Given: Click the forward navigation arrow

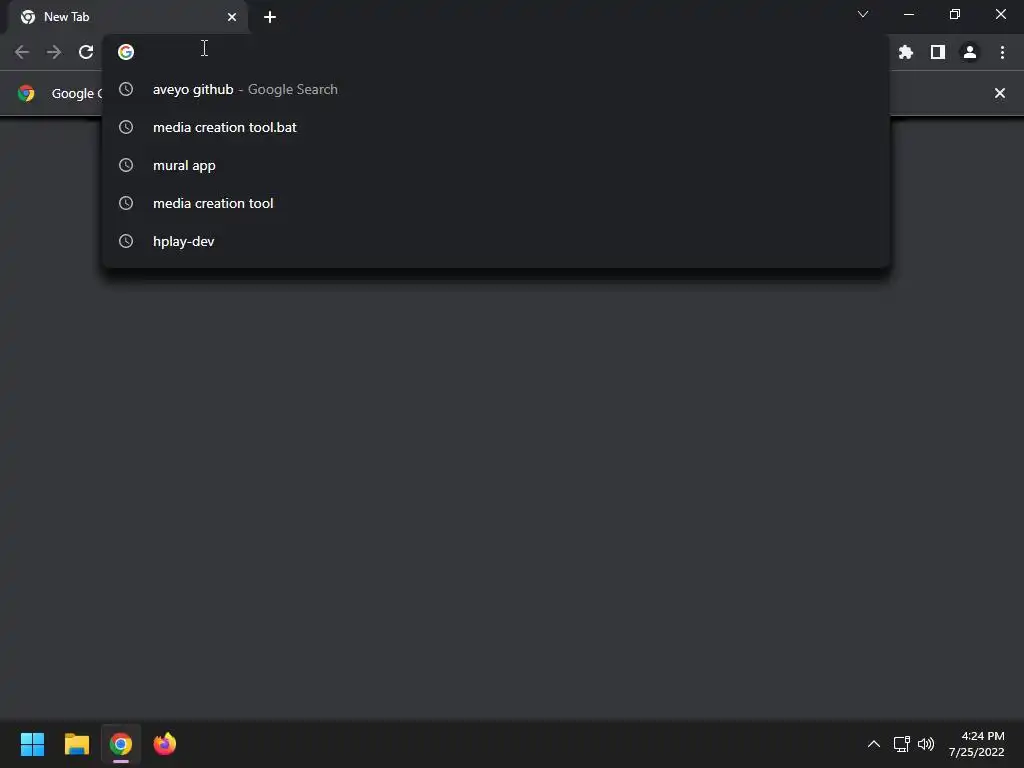Looking at the screenshot, I should coord(54,52).
